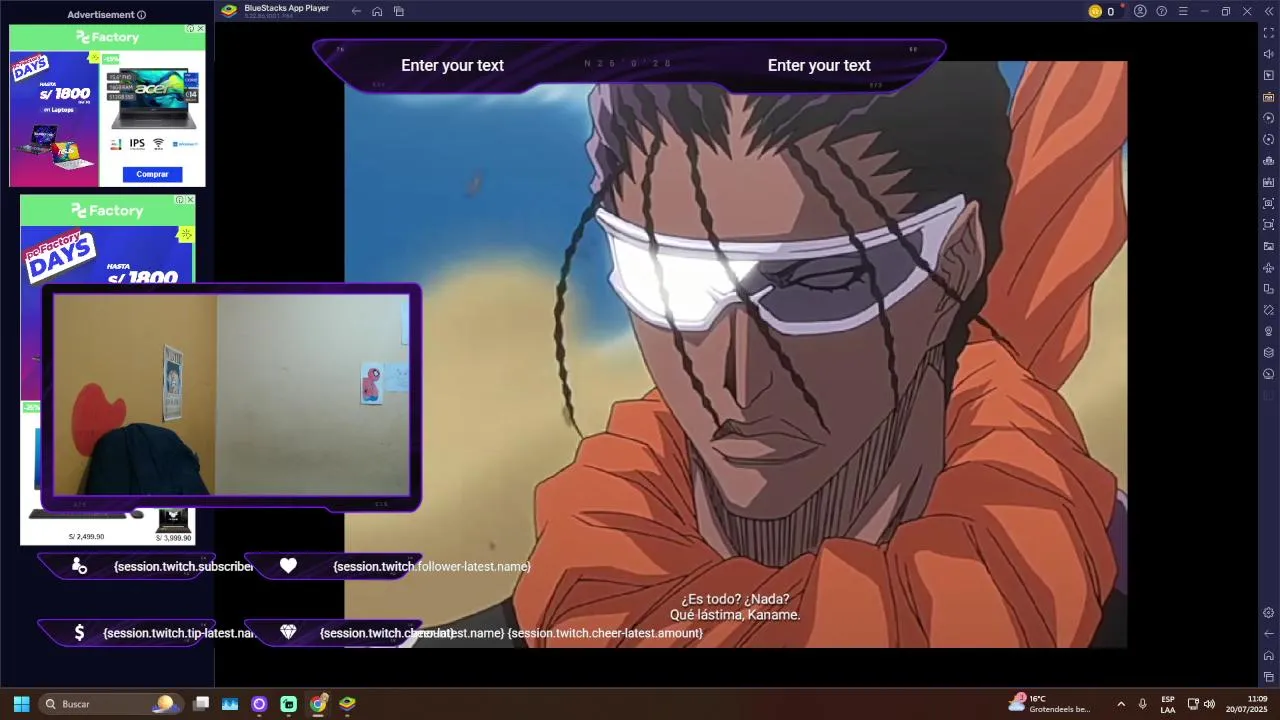Click the sidebar rotate circular icon
This screenshot has width=1280, height=720.
click(1269, 139)
